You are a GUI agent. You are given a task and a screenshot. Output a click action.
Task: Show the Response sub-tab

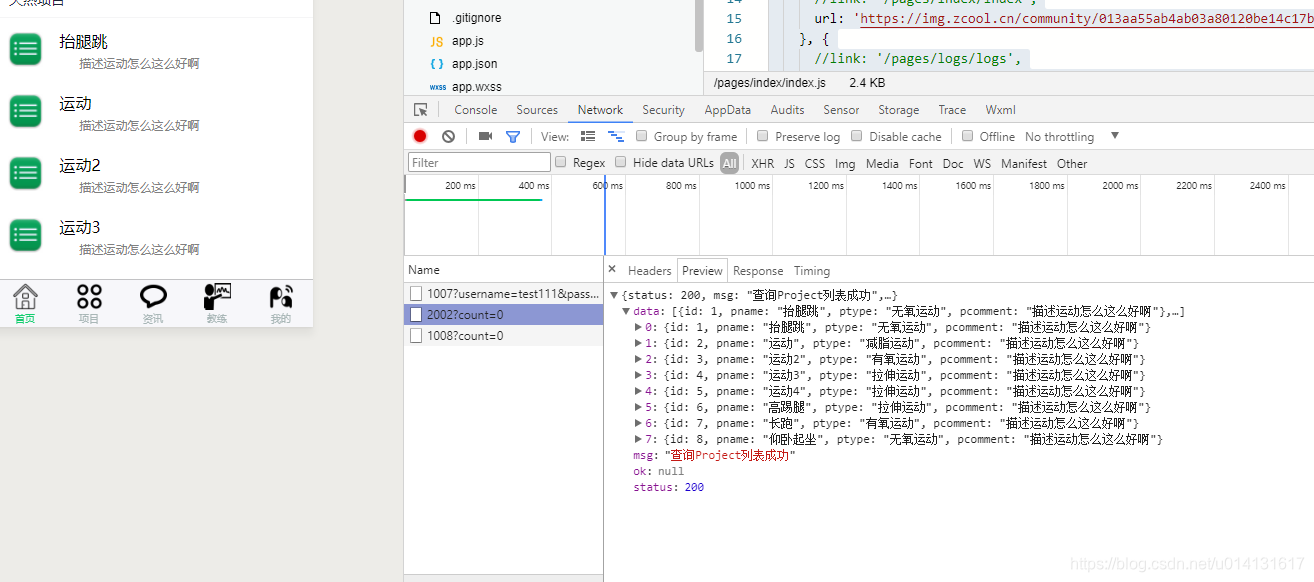(x=758, y=271)
